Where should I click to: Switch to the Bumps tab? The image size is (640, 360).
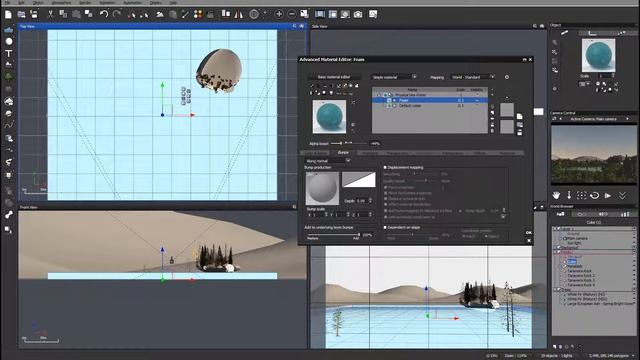(x=343, y=153)
